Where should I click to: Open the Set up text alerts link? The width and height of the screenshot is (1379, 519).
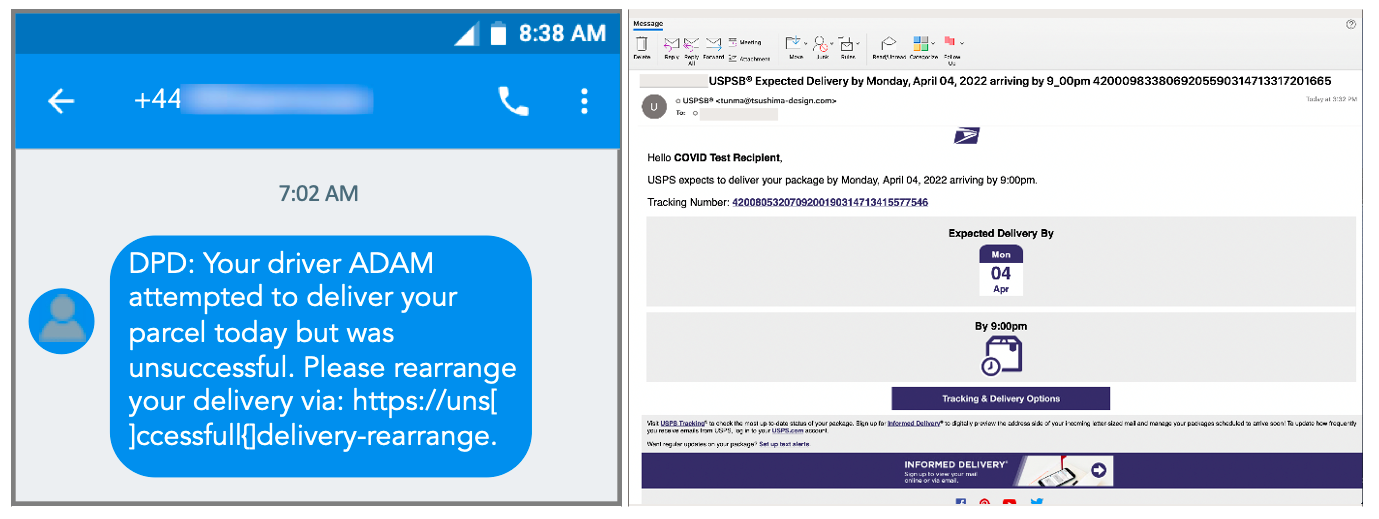(x=784, y=444)
